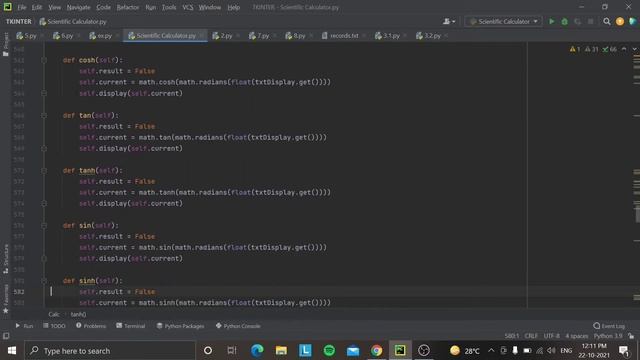
Task: Open the Help menu
Action: [233, 7]
